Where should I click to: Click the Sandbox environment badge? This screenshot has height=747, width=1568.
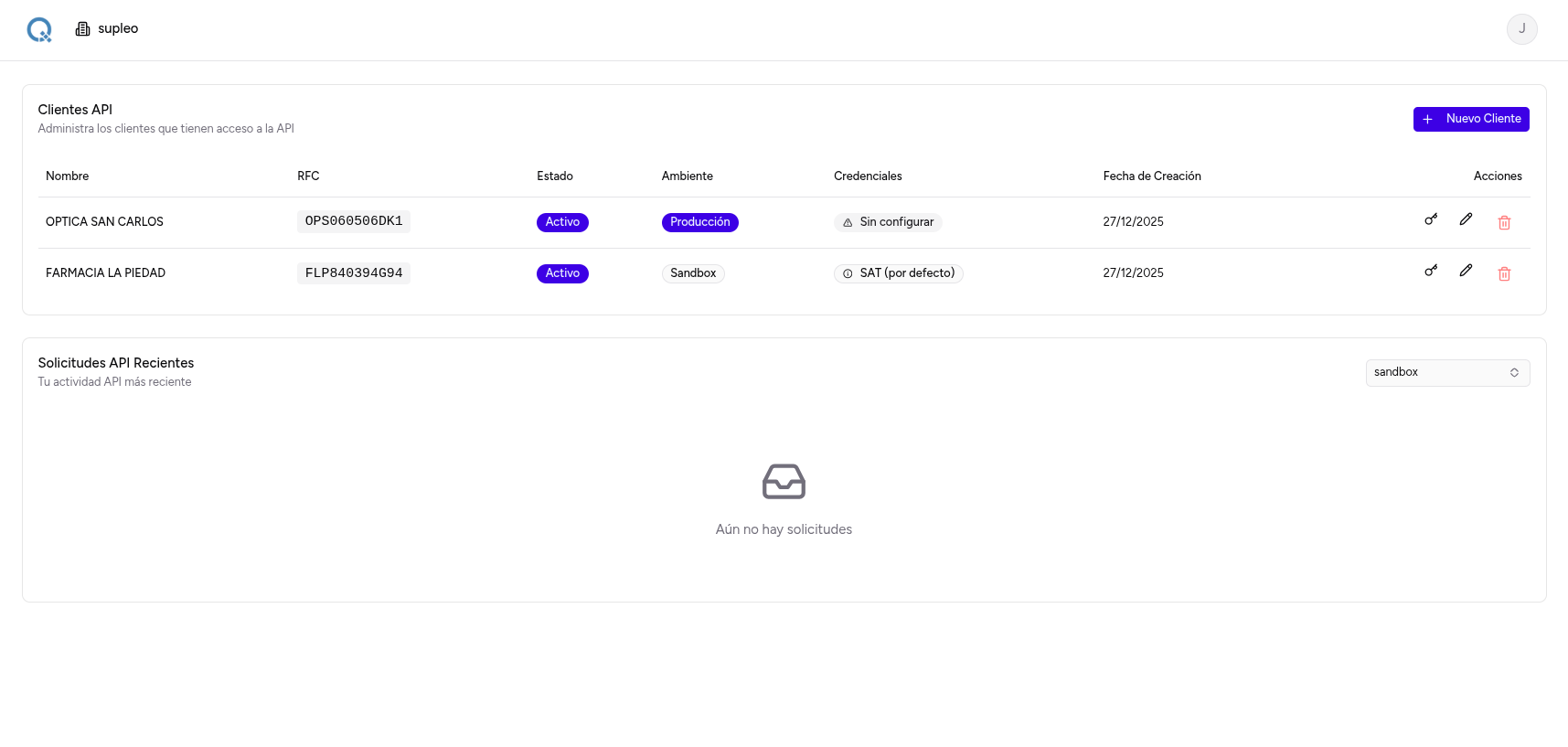693,273
